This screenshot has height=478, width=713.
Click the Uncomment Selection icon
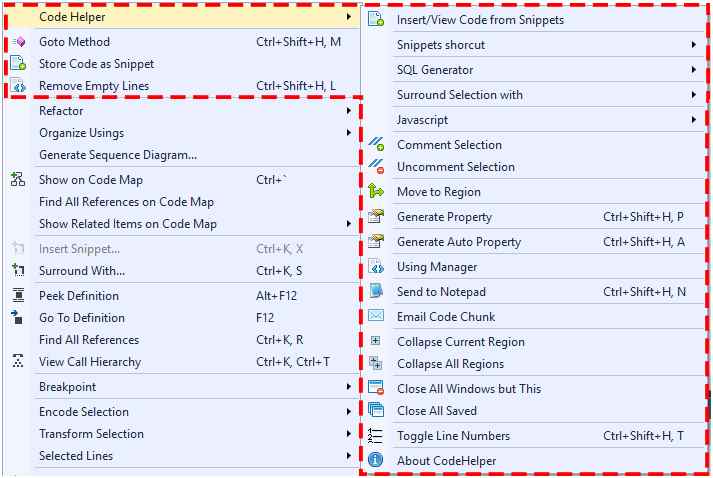pyautogui.click(x=376, y=167)
